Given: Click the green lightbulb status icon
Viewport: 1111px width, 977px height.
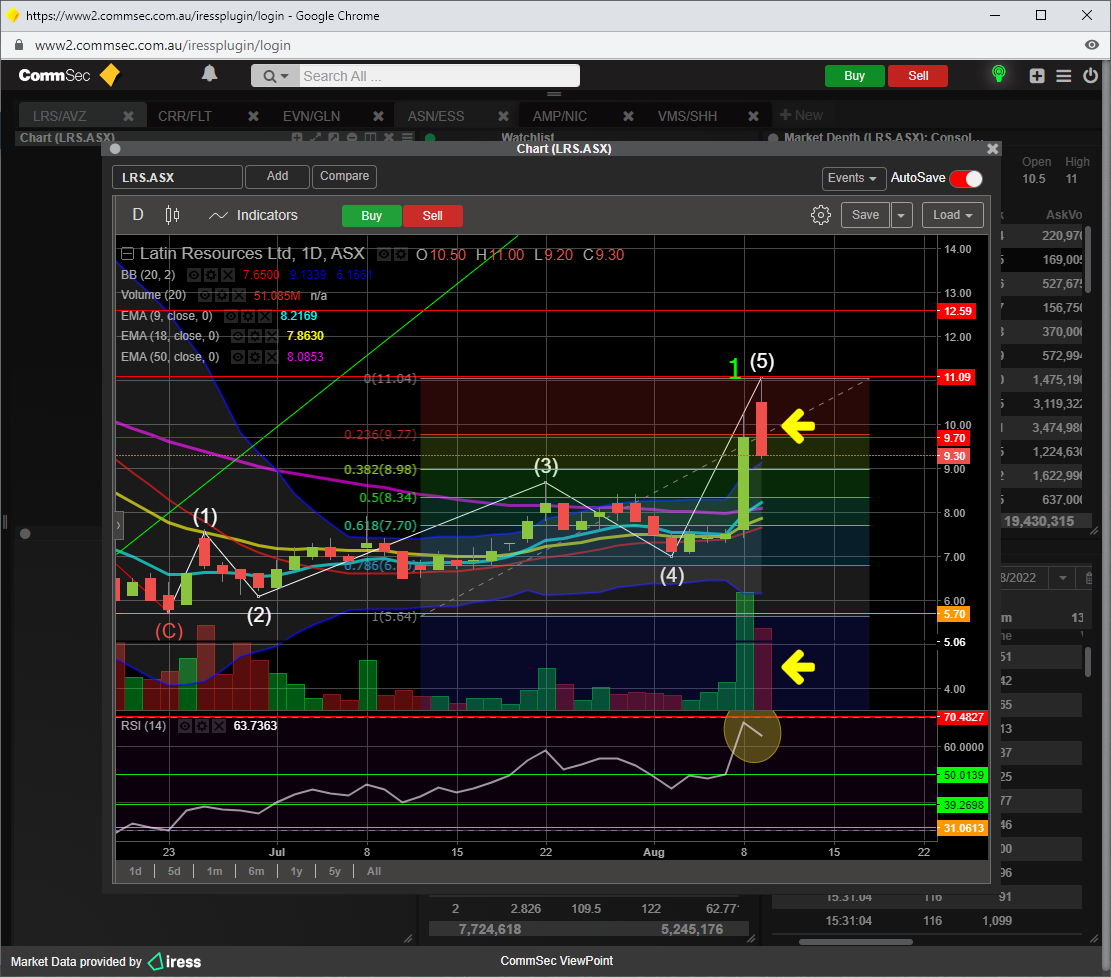Looking at the screenshot, I should point(998,75).
